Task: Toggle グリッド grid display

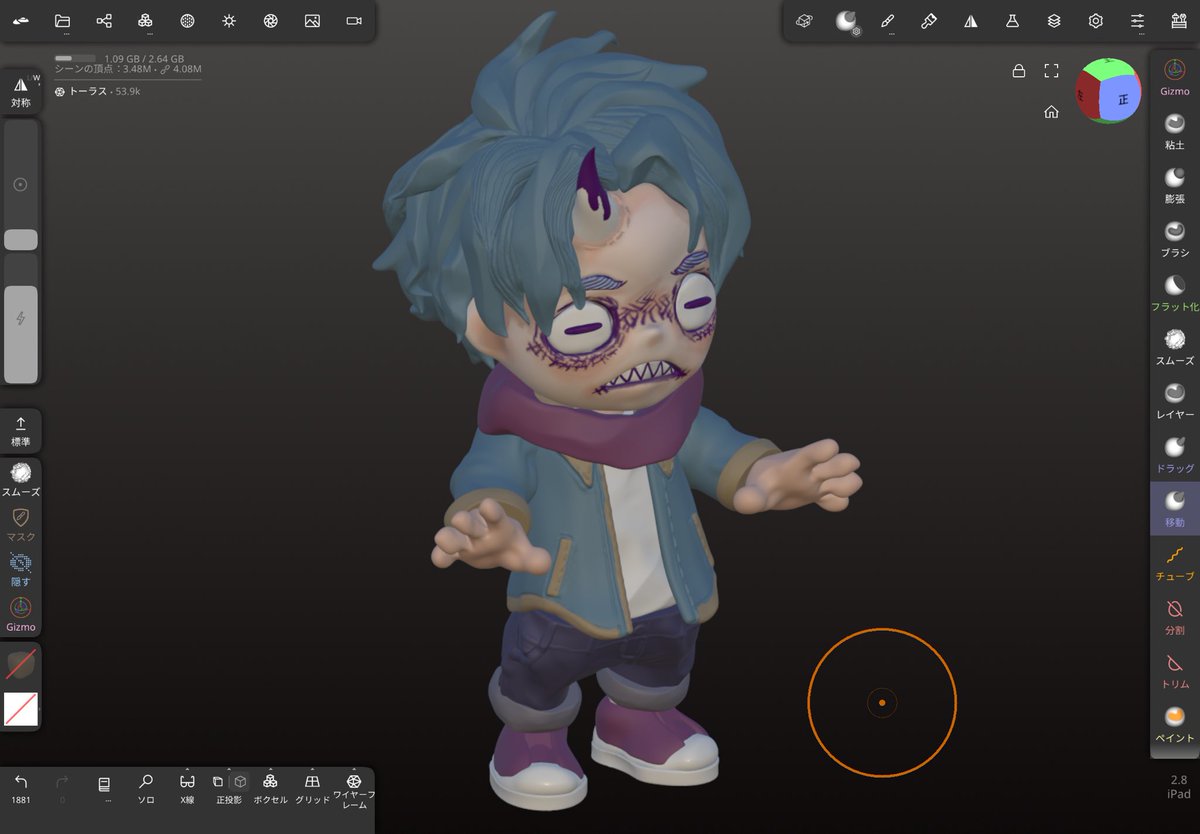Action: click(x=312, y=789)
